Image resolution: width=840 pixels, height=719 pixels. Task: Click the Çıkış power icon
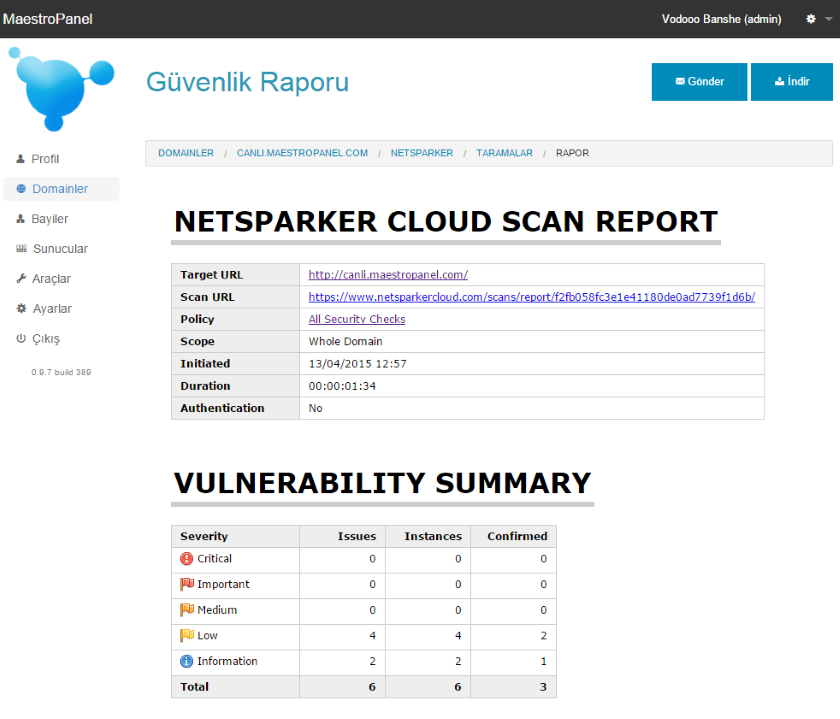[21, 339]
